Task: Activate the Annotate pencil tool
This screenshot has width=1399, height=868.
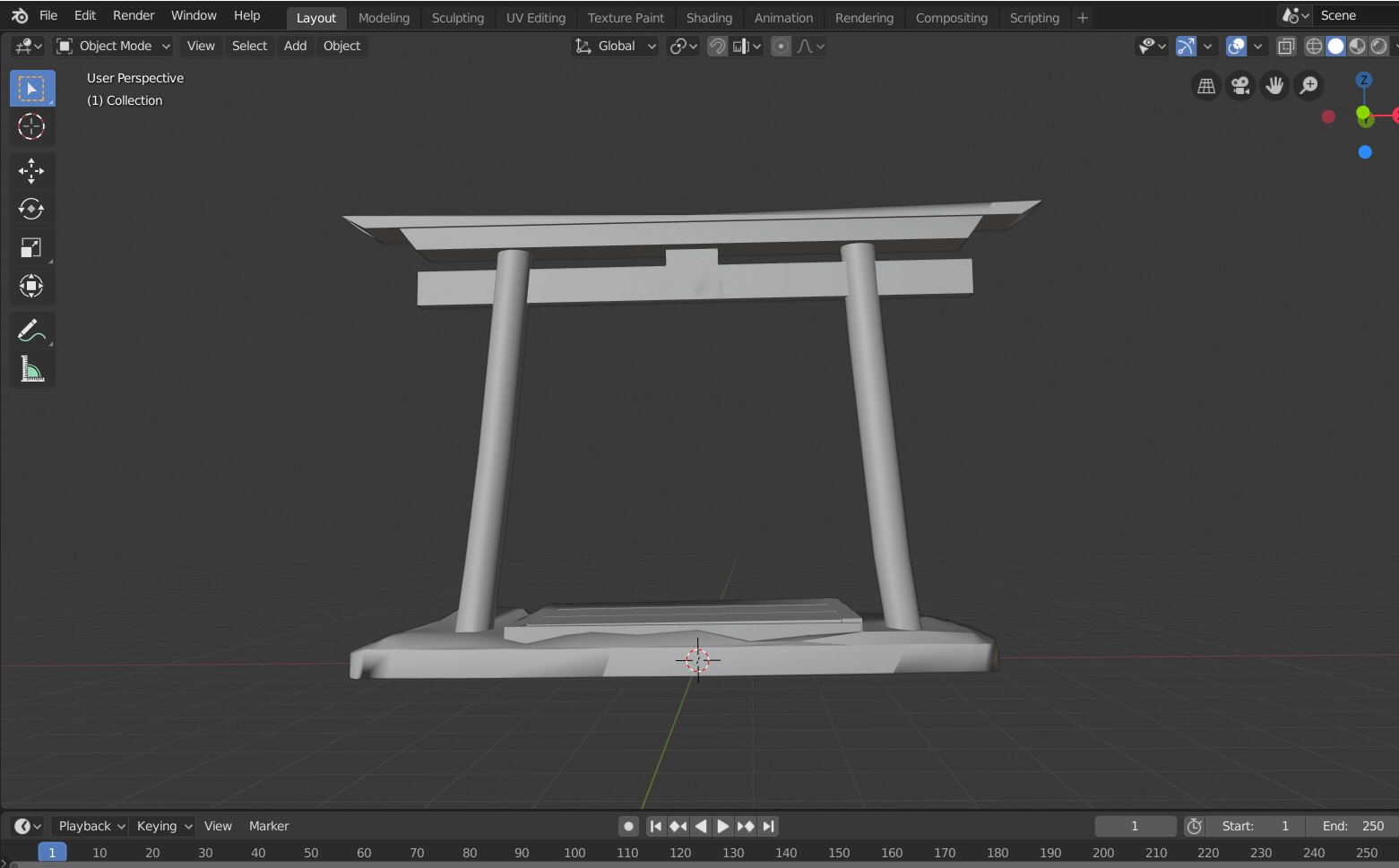Action: [32, 331]
